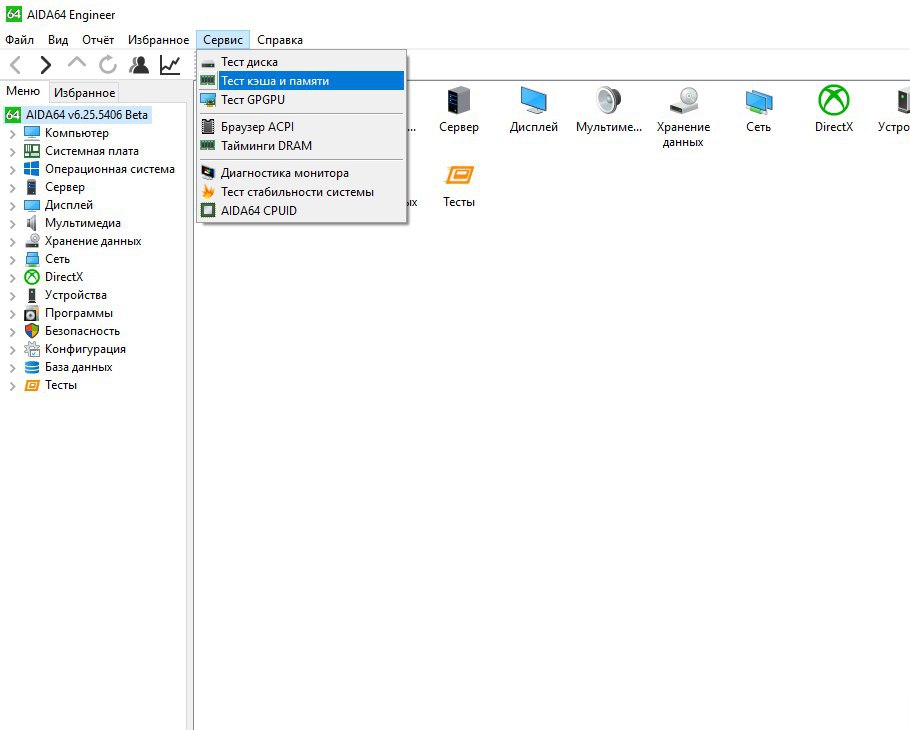Select Устройства in the tree

coord(75,295)
